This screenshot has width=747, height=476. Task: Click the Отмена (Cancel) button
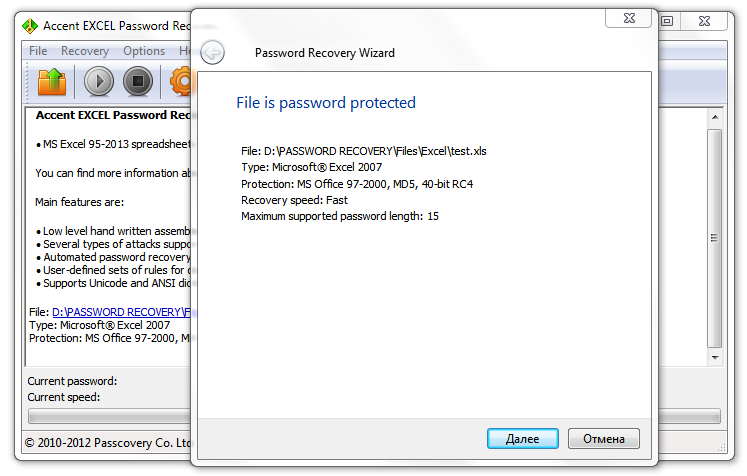pos(603,438)
